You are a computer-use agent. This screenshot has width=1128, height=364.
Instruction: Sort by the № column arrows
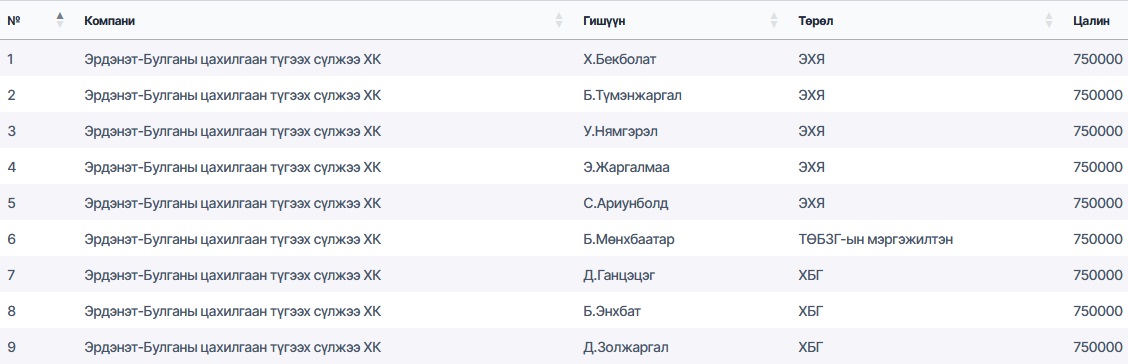60,21
